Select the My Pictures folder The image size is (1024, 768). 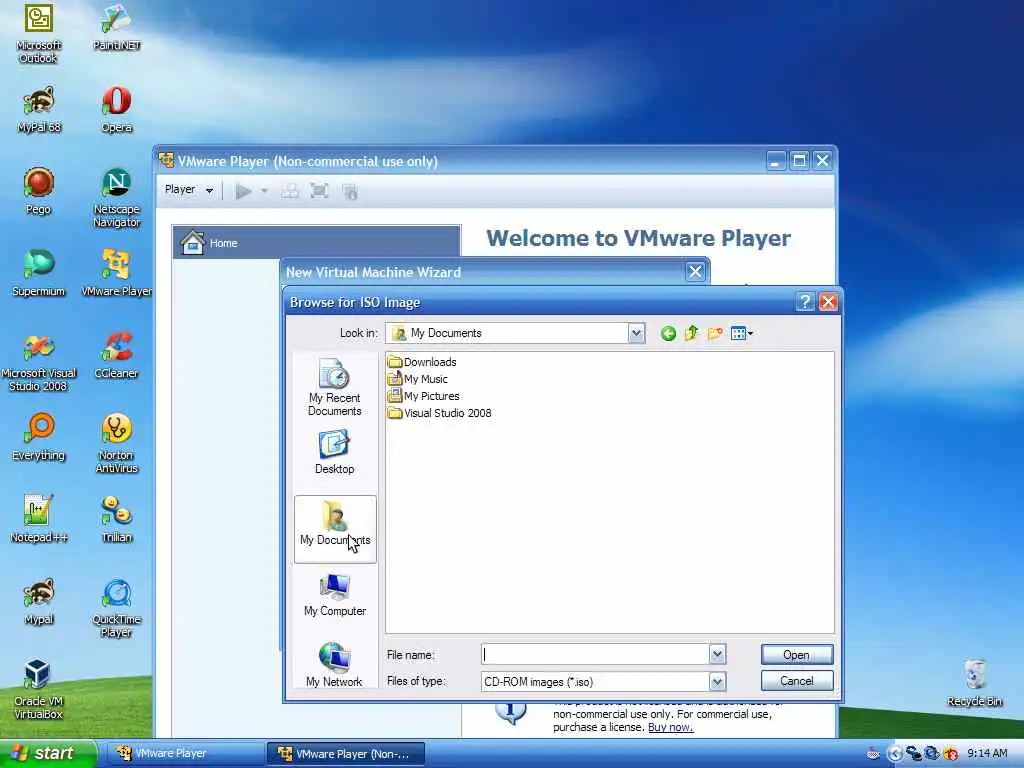(x=424, y=396)
